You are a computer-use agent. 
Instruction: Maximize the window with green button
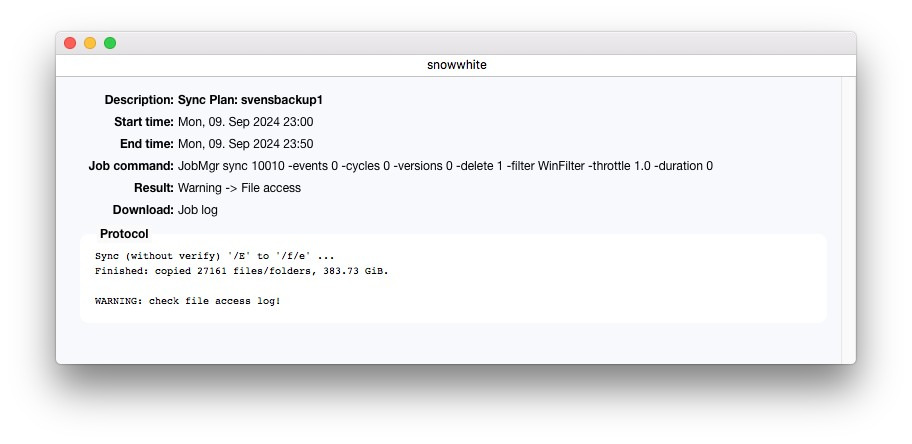[x=110, y=43]
